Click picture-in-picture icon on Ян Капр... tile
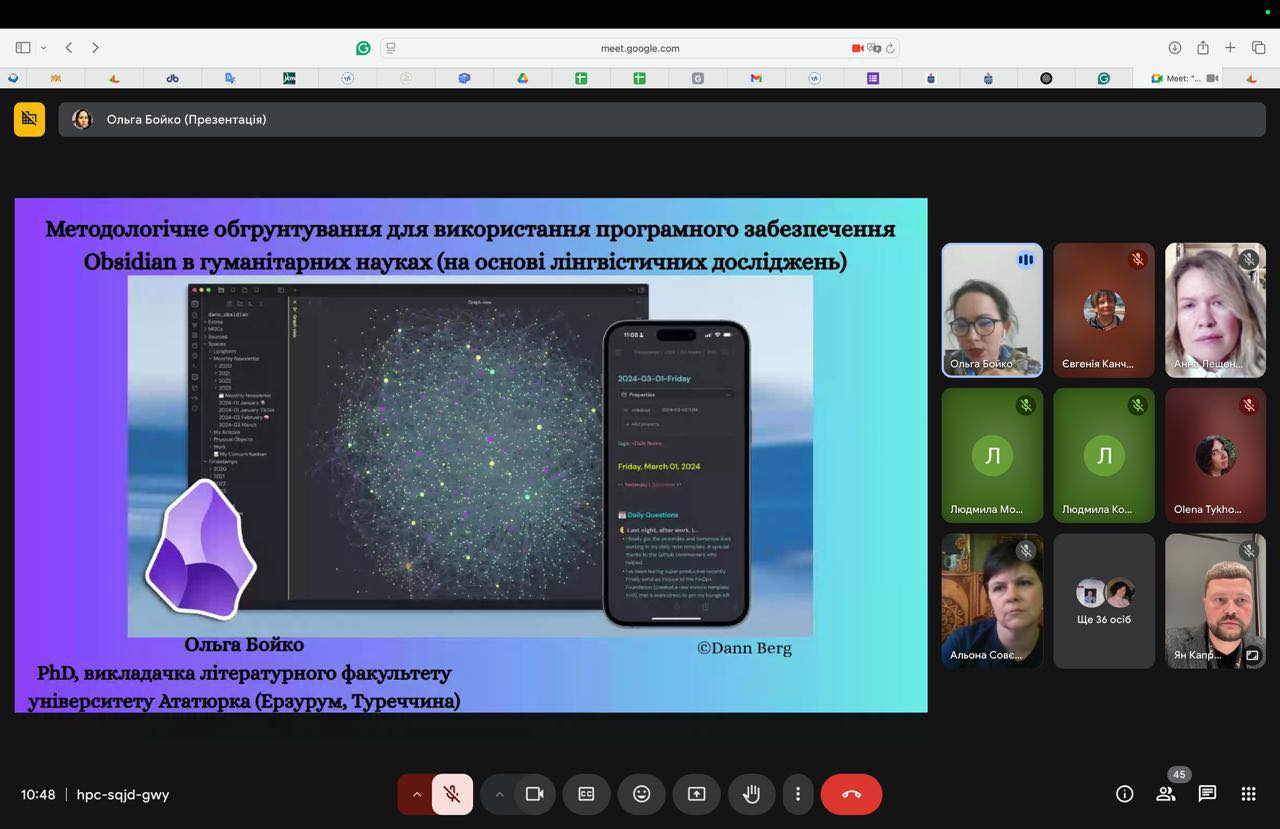 click(1252, 655)
